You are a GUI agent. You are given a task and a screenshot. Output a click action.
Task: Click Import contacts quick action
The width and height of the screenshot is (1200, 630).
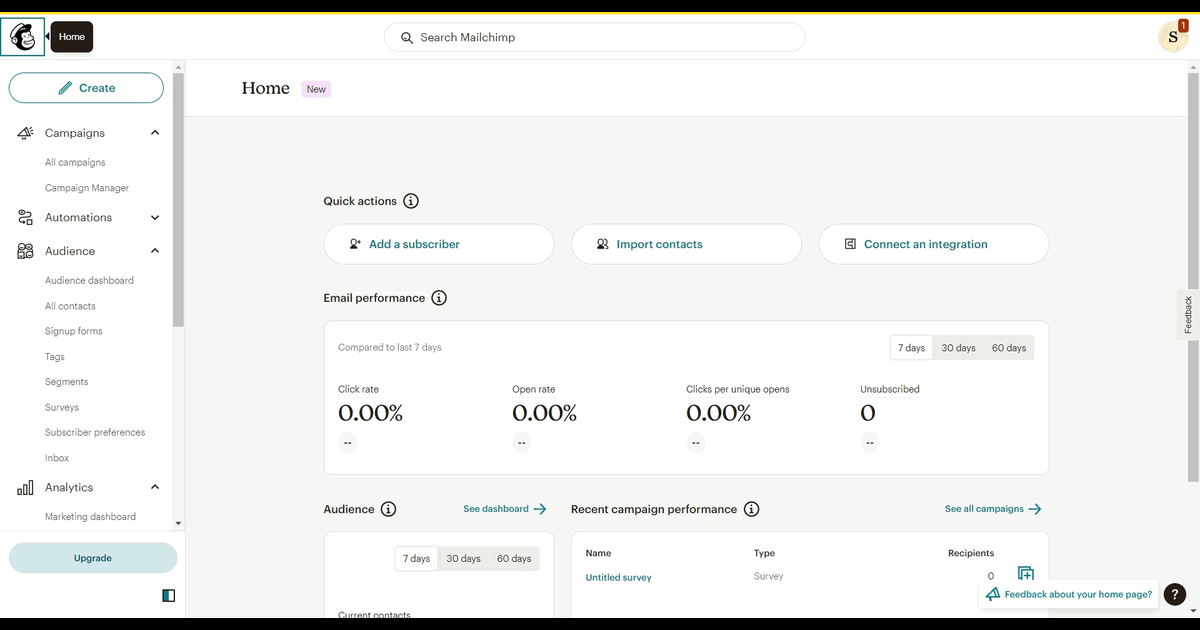click(x=686, y=244)
